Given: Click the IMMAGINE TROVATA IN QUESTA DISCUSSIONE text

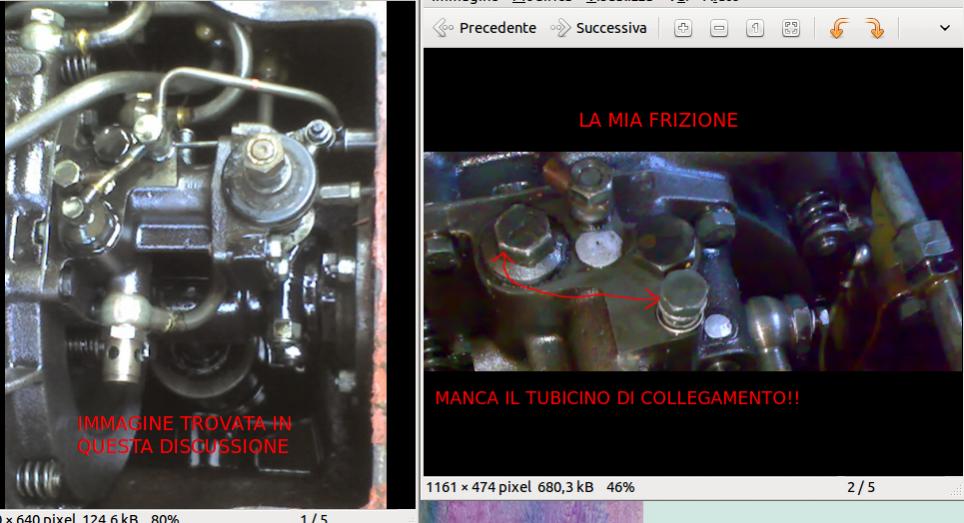Looking at the screenshot, I should click(x=183, y=435).
